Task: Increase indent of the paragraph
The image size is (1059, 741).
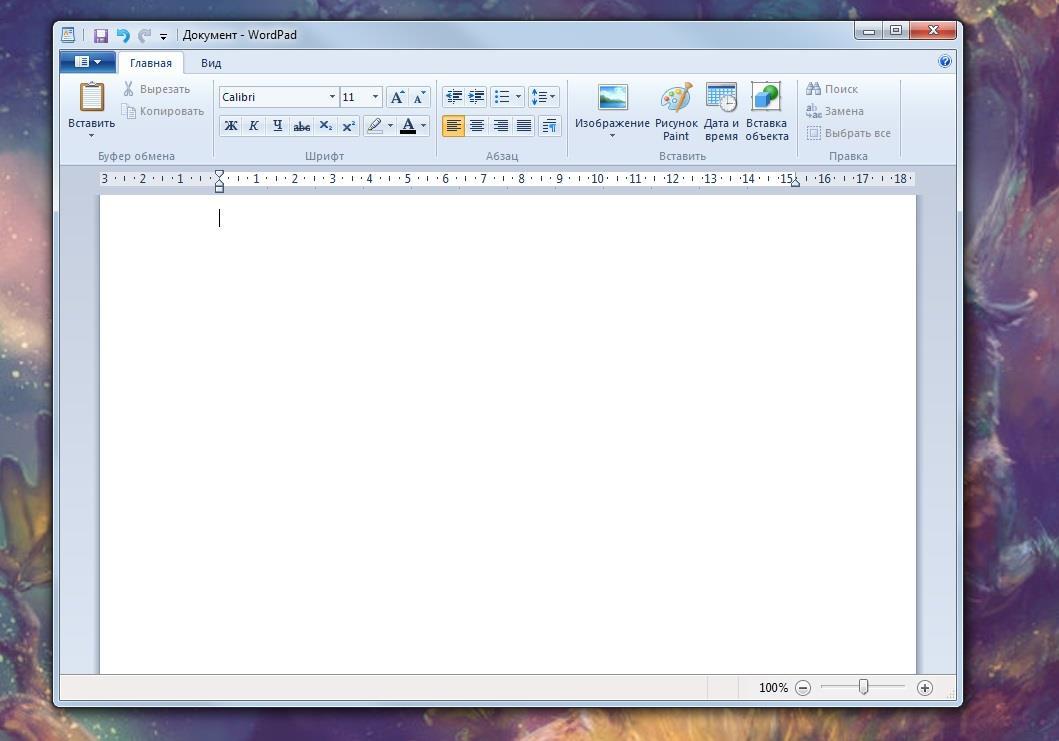Action: [476, 97]
